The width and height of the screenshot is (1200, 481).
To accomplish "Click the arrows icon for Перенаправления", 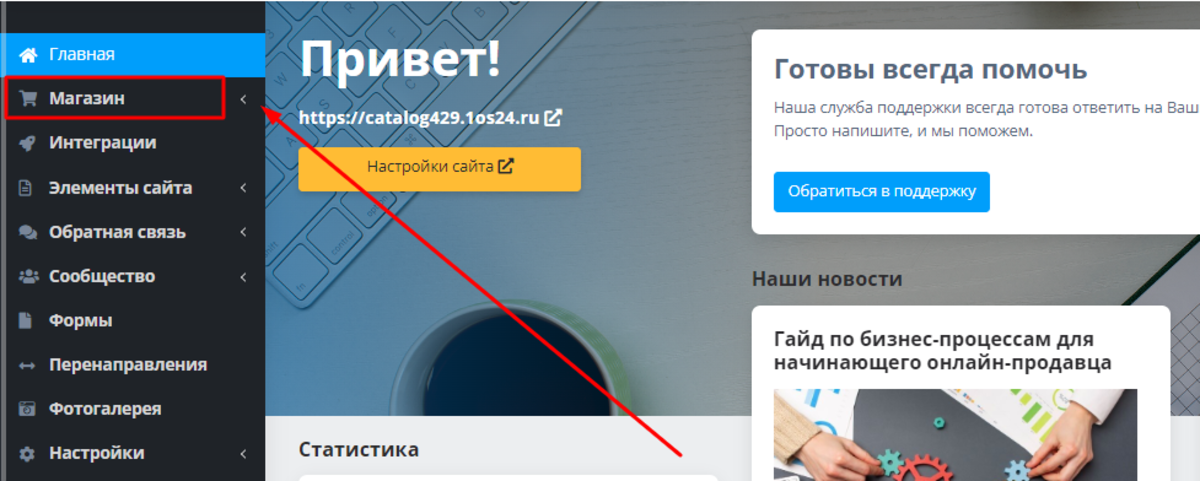I will 27,366.
